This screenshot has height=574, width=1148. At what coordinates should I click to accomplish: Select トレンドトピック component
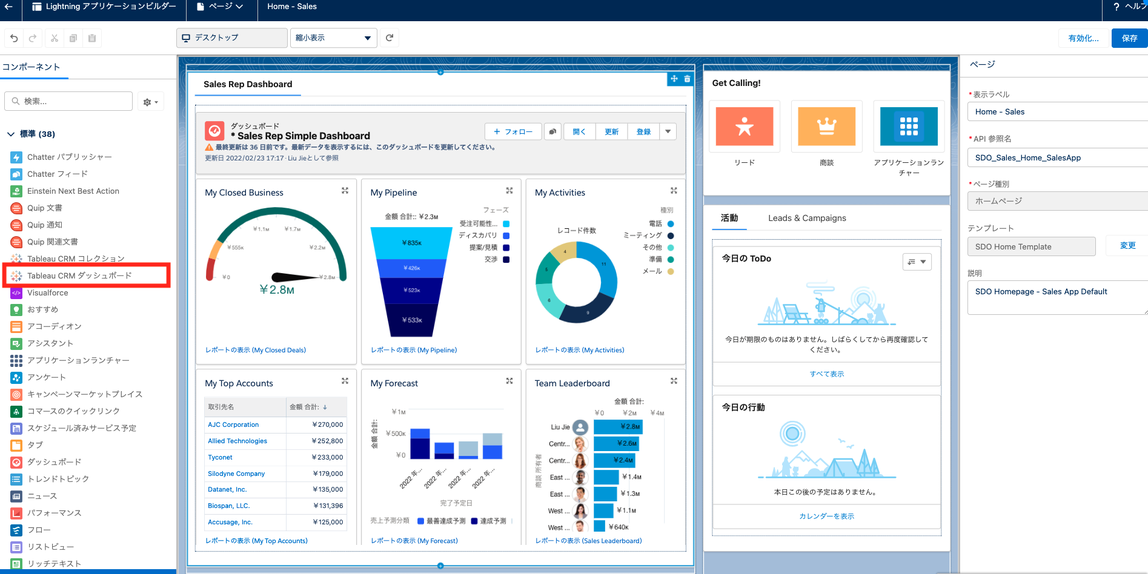tap(58, 479)
